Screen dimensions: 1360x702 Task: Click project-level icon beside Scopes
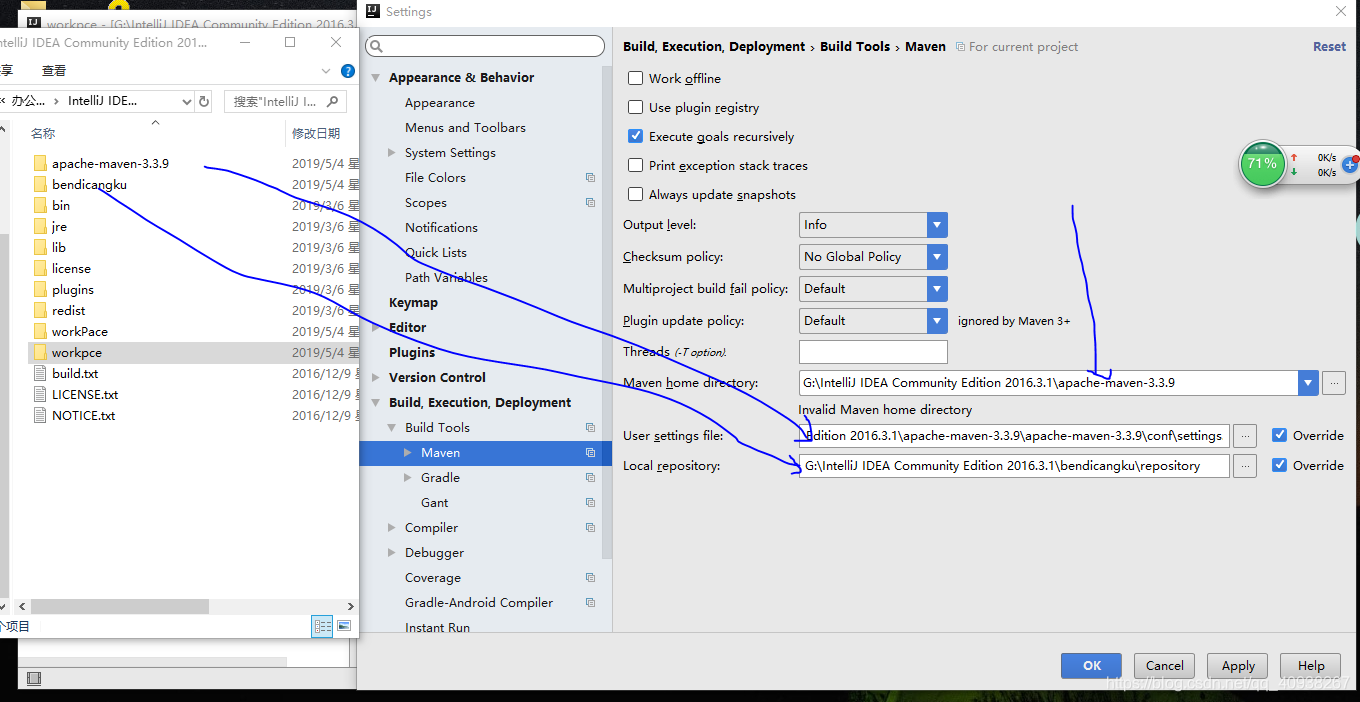(590, 203)
